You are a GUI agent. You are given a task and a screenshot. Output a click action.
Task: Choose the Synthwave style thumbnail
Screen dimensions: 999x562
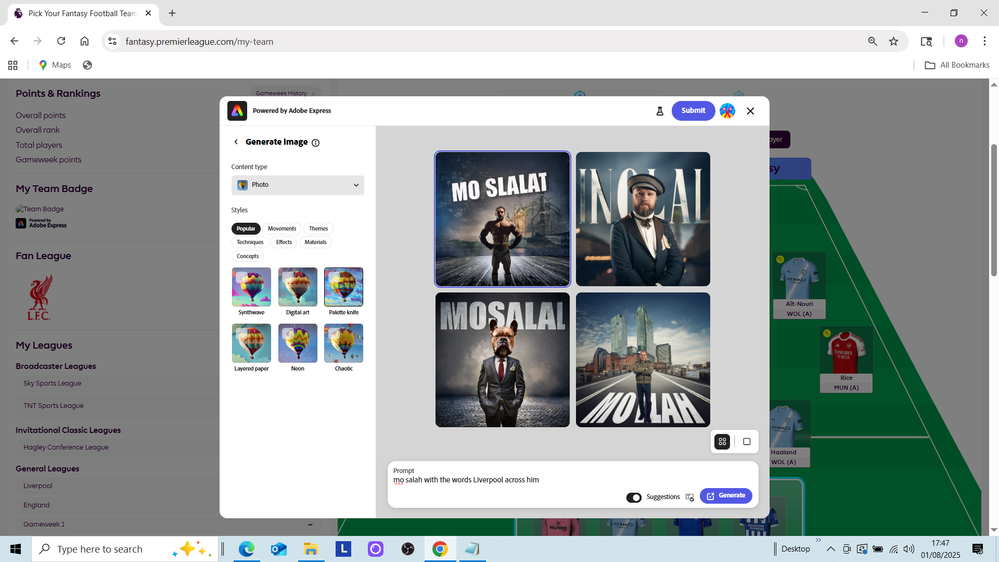point(251,287)
